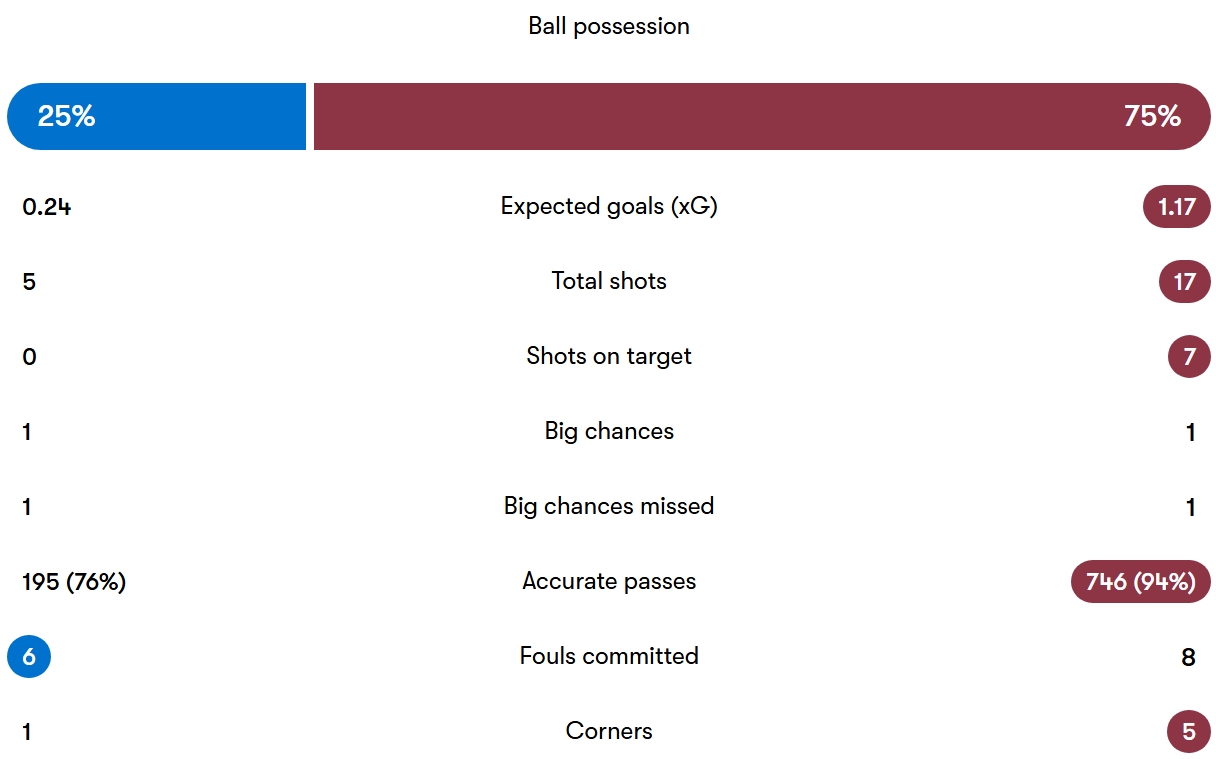The image size is (1216, 759).
Task: Click the Big chances label
Action: click(609, 431)
